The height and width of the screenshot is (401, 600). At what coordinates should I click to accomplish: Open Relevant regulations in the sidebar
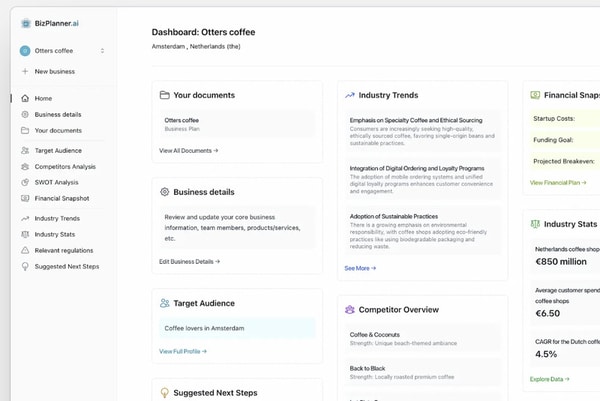[x=65, y=250]
